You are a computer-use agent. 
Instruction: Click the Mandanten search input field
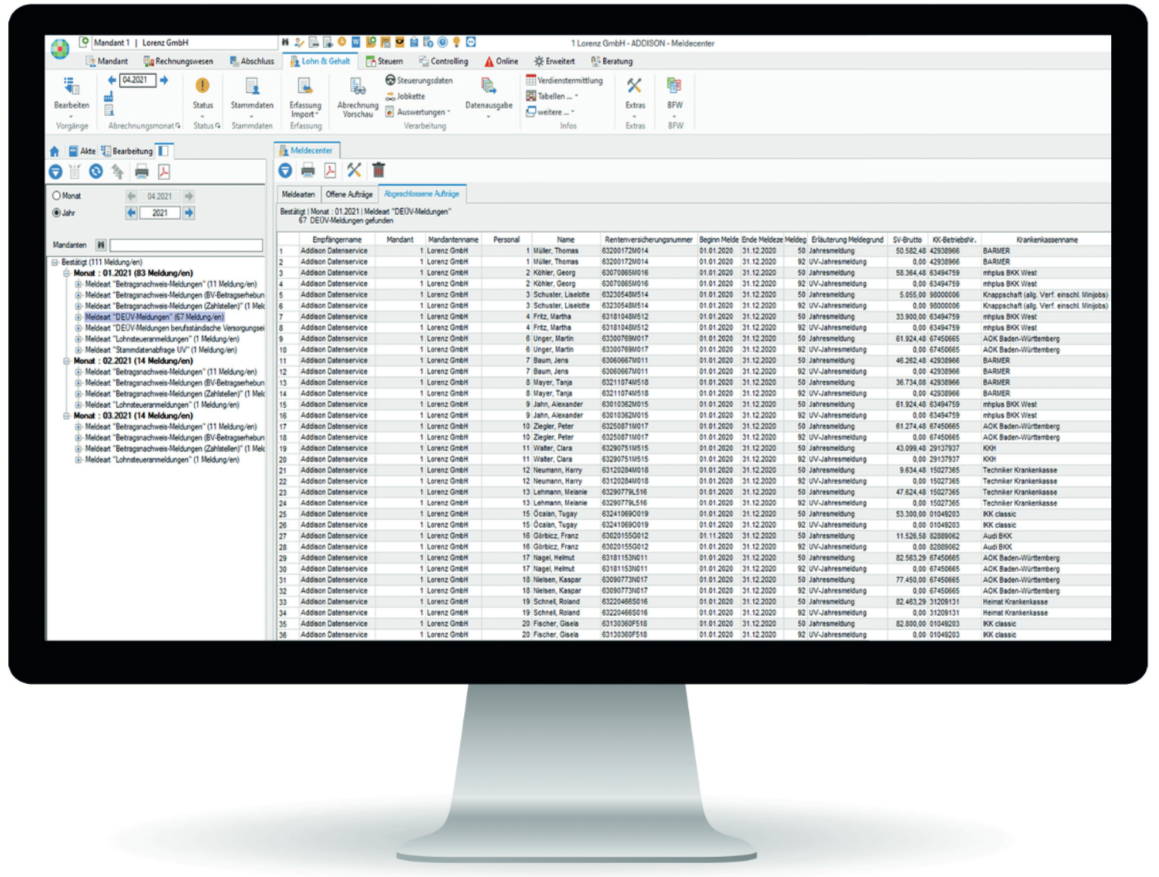click(x=186, y=245)
